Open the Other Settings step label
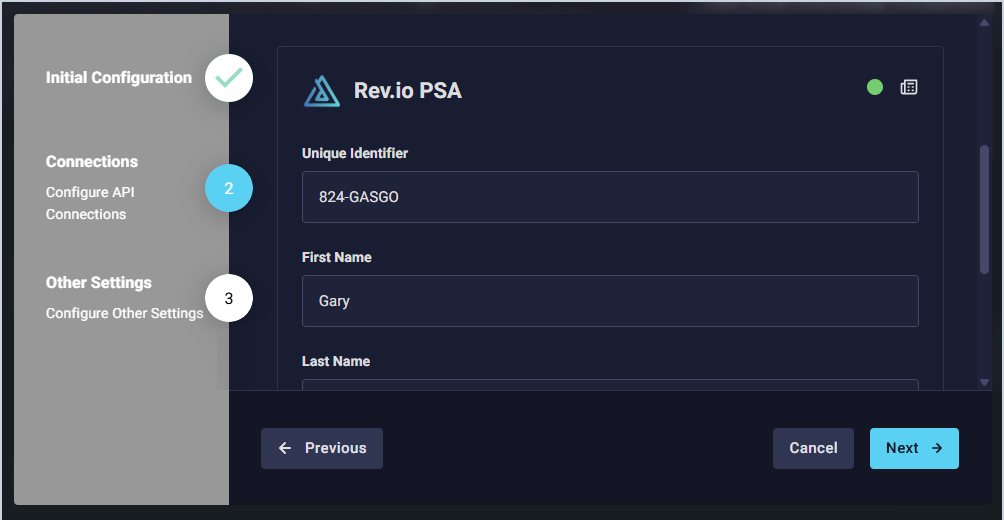This screenshot has height=520, width=1004. pos(99,282)
